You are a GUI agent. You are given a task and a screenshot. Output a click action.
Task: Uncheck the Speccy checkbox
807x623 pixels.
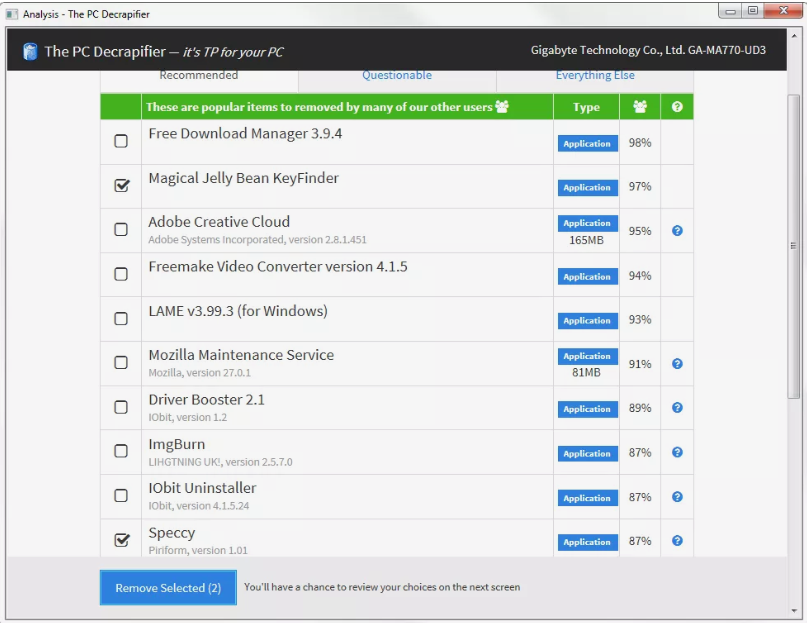pos(121,540)
